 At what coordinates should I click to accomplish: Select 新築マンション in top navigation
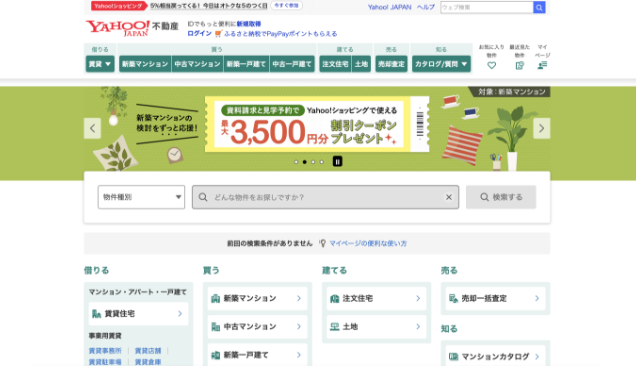(145, 64)
